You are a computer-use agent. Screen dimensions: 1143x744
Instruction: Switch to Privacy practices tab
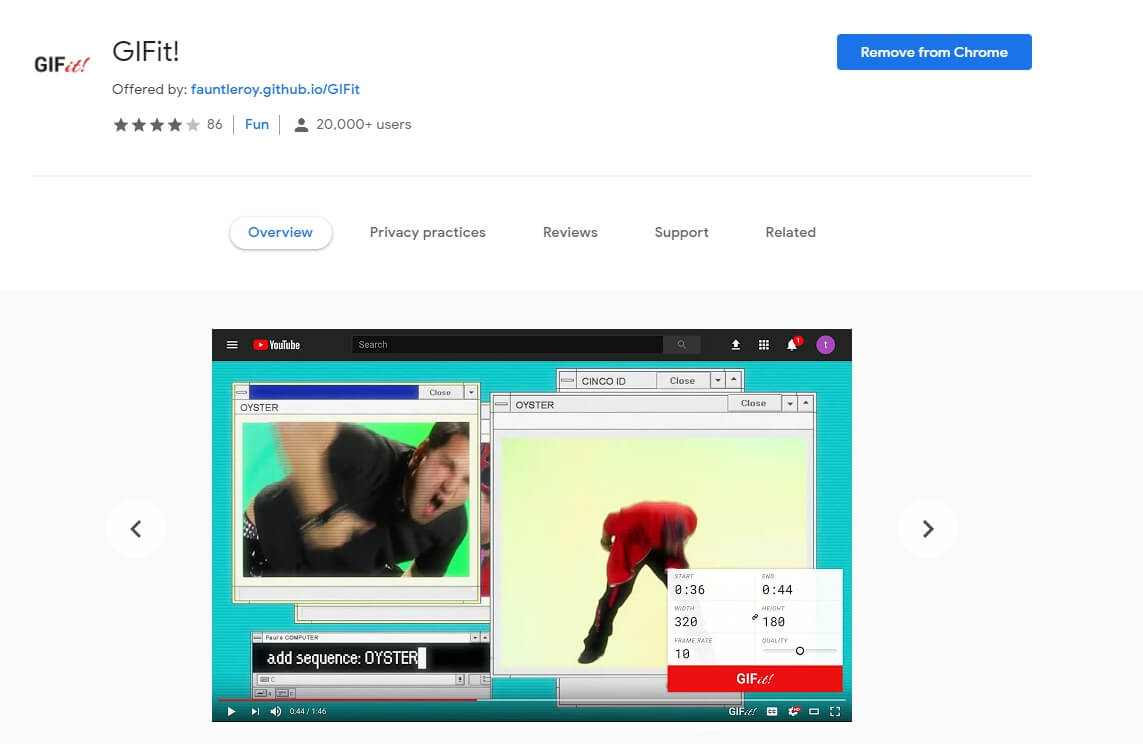point(427,232)
